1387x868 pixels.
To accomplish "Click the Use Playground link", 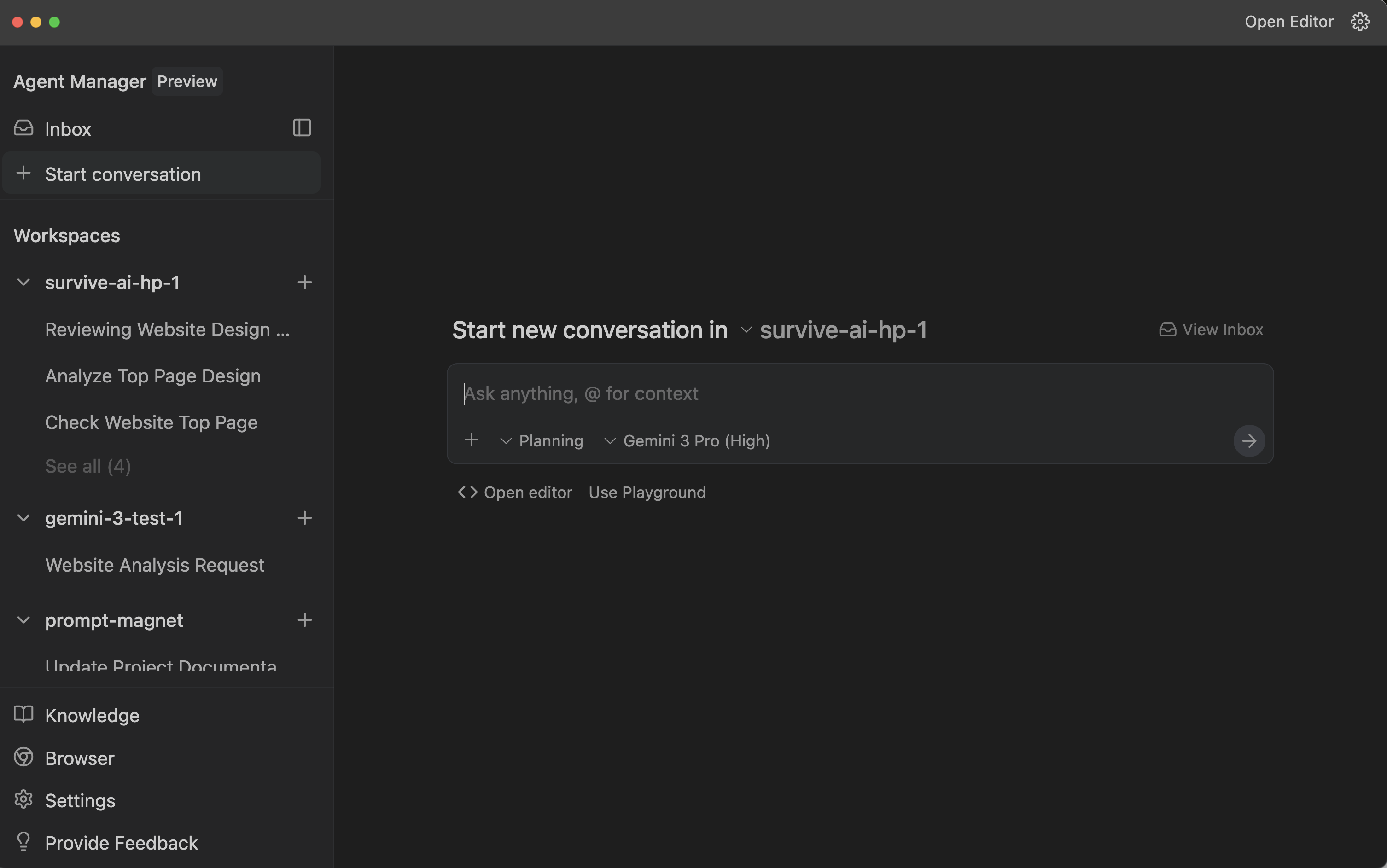I will (647, 492).
